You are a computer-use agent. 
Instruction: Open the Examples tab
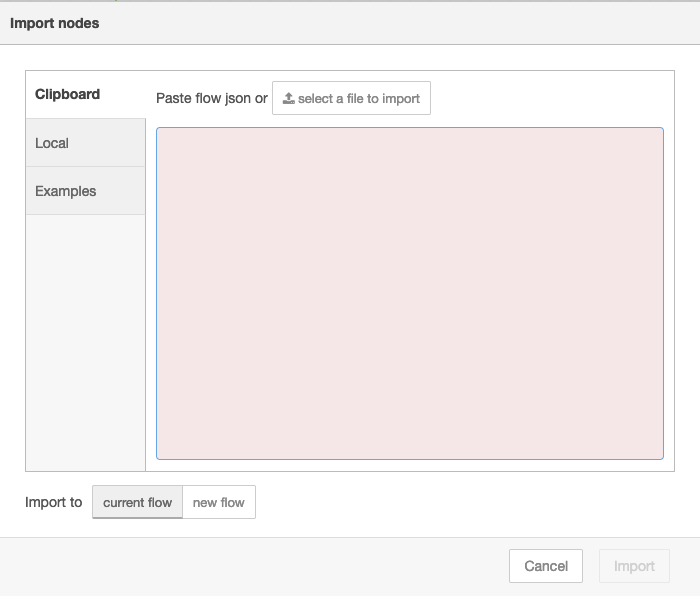point(66,191)
